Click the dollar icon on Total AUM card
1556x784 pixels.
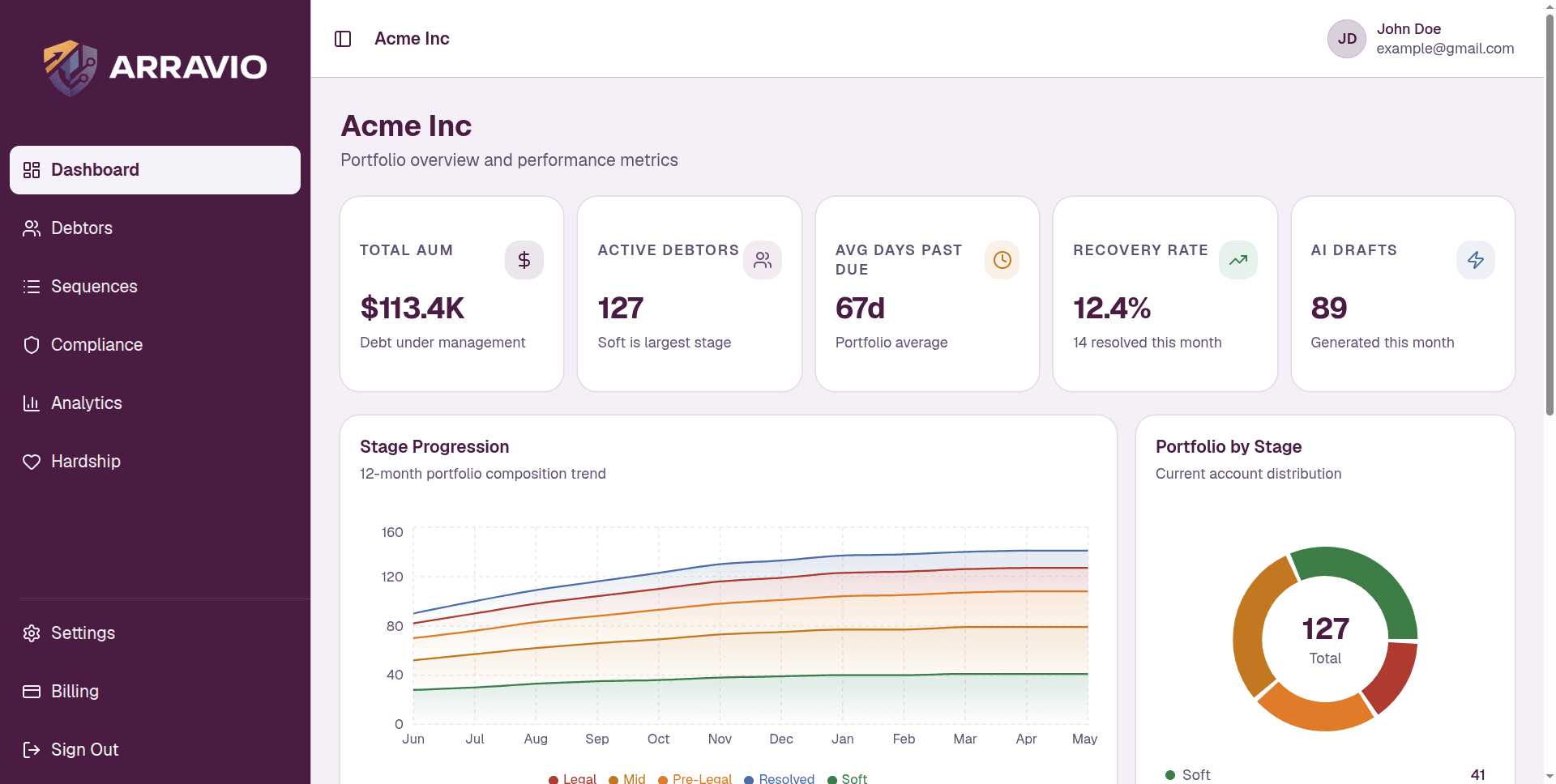[x=524, y=260]
